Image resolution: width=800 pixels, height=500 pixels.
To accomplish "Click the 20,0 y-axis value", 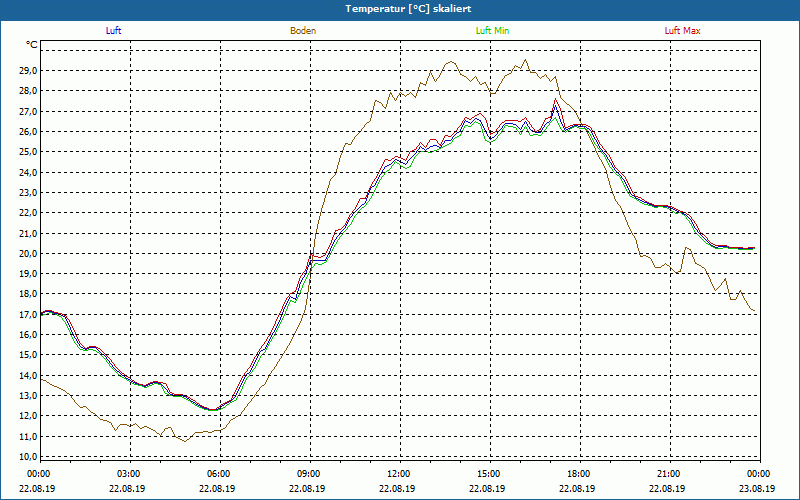I will [28, 254].
